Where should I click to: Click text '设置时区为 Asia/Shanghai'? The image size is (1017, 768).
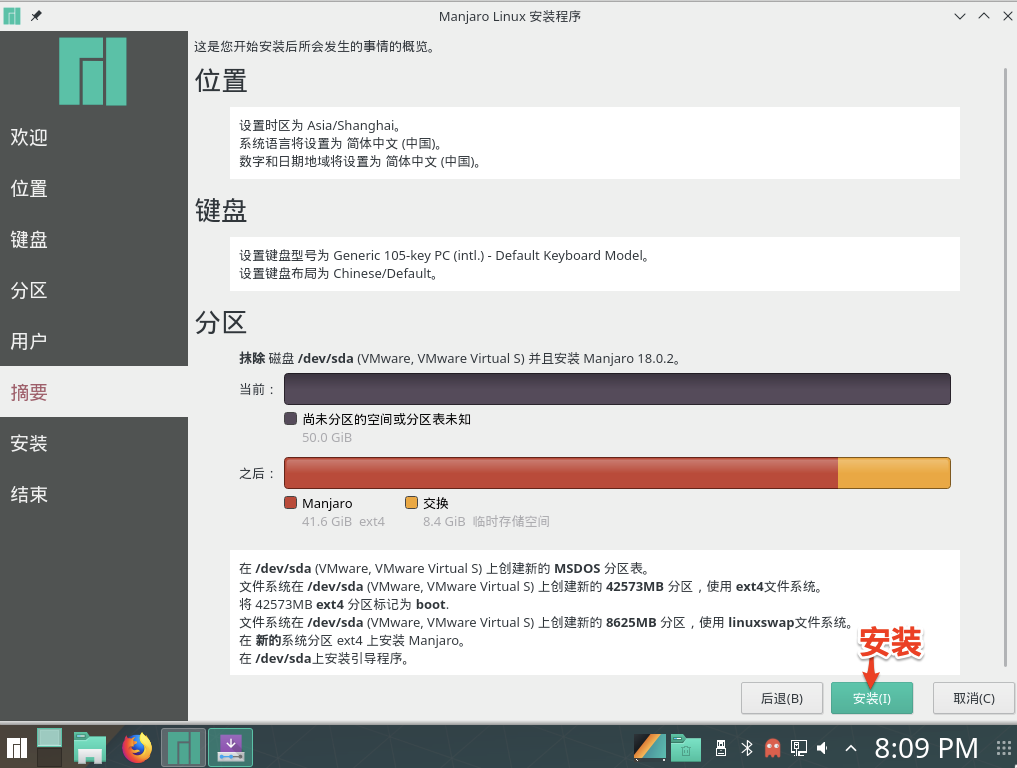coord(320,125)
